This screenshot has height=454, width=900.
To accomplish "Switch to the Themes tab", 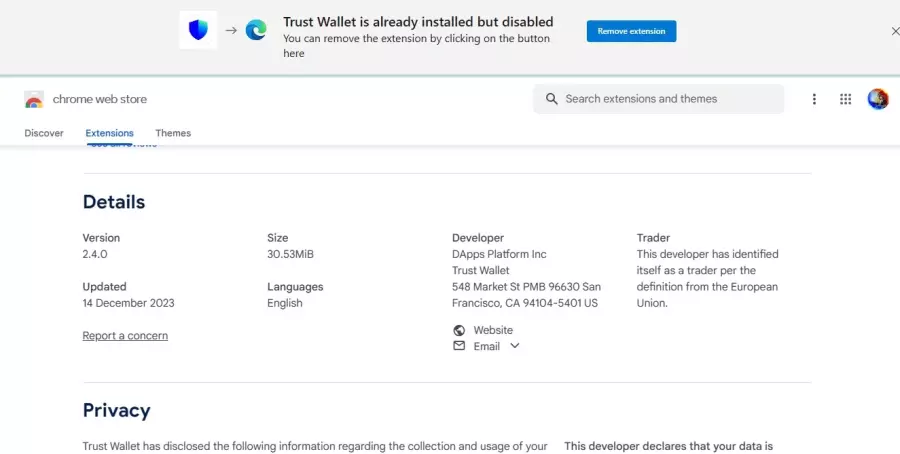I will [173, 133].
